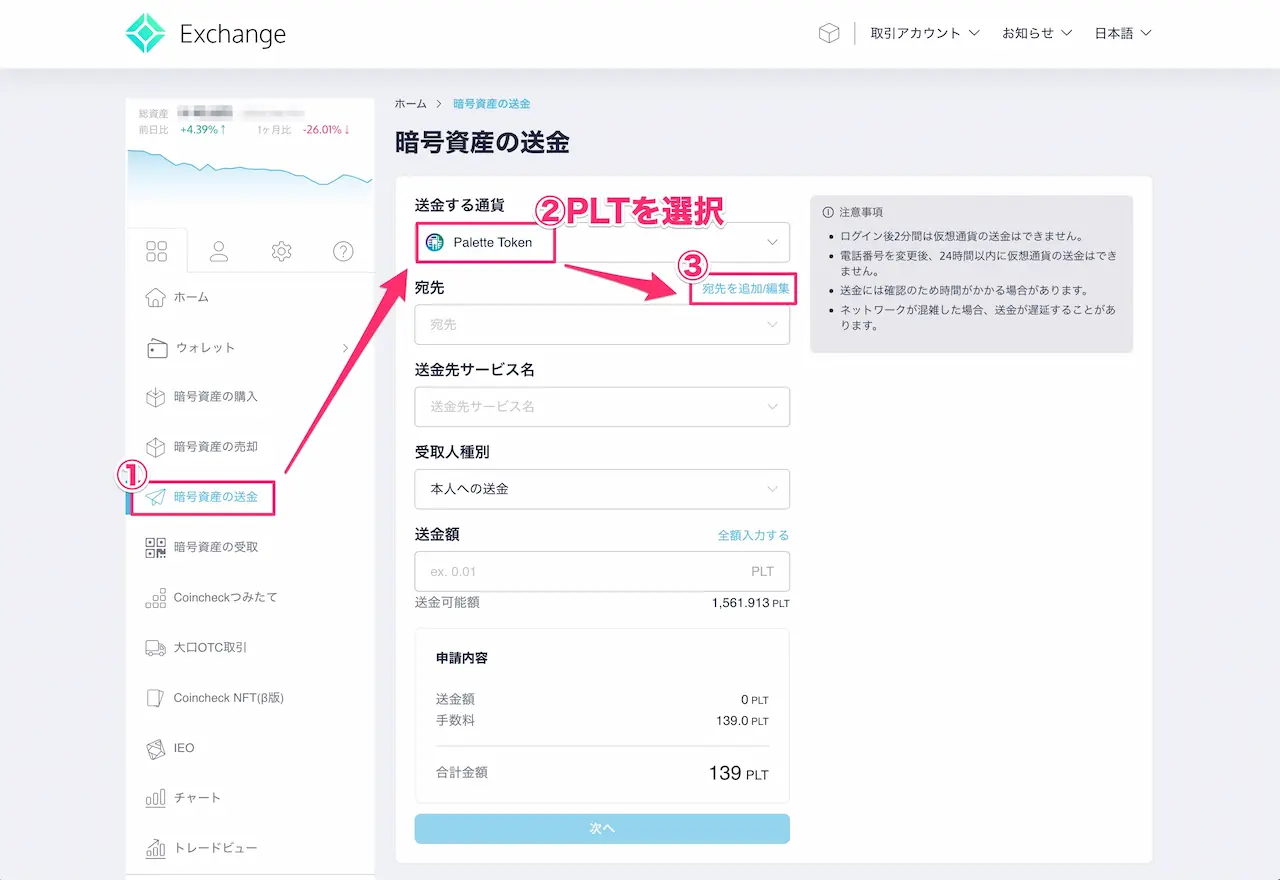Click the 暗号資産の売却 cube icon
Screen dimensions: 1280x880
point(155,447)
